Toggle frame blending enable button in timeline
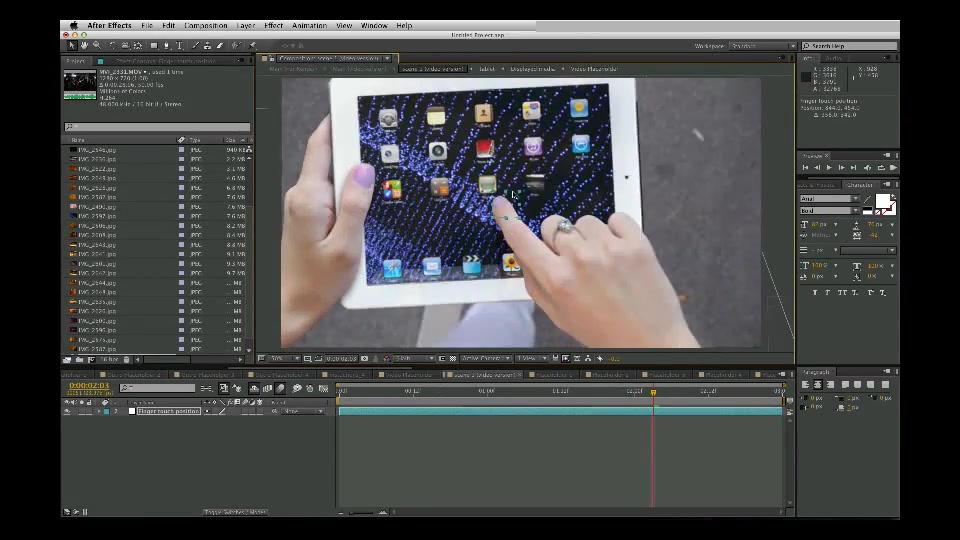The image size is (960, 540). pos(268,388)
